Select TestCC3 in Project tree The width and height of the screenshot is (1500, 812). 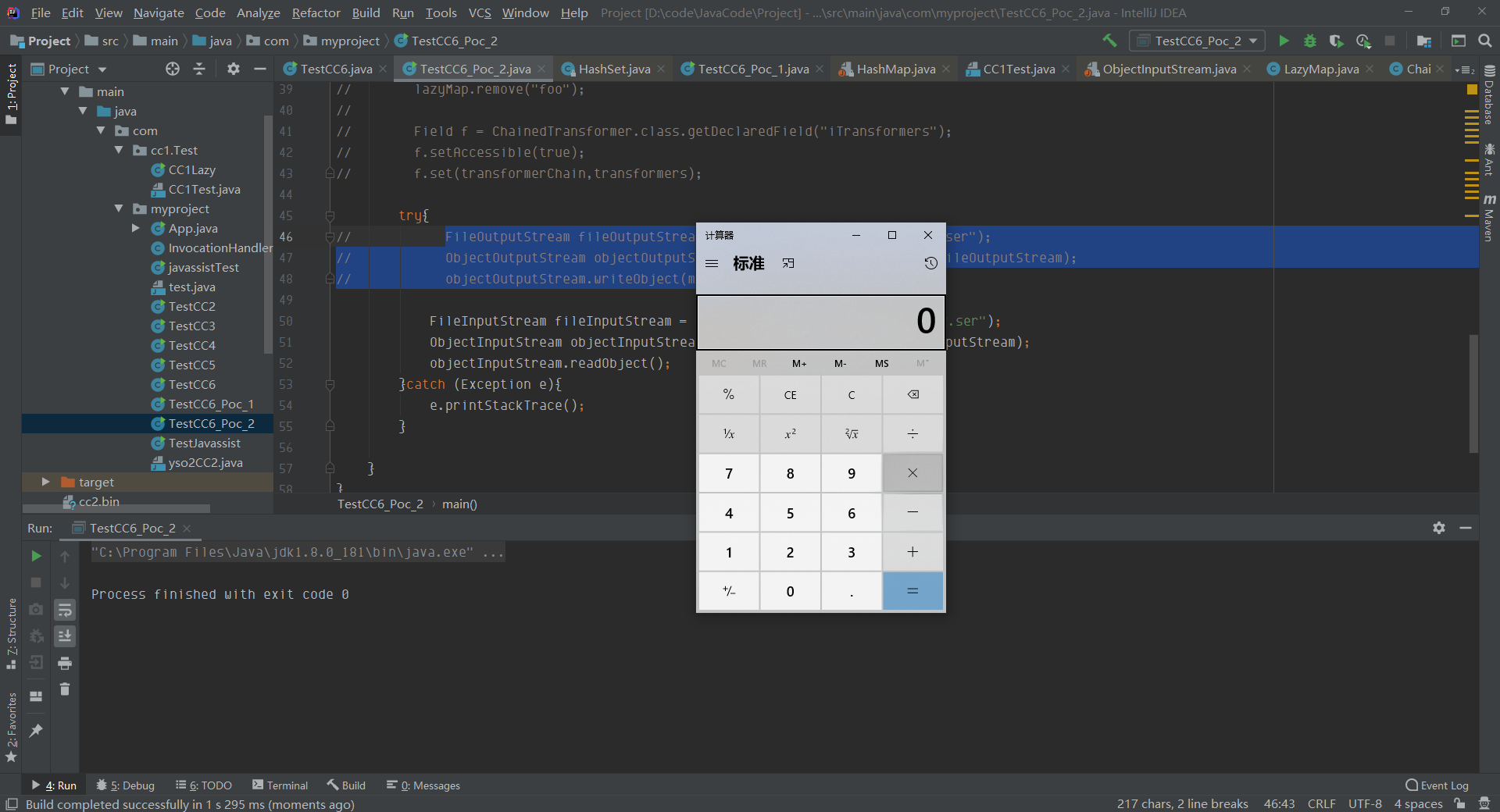tap(191, 326)
